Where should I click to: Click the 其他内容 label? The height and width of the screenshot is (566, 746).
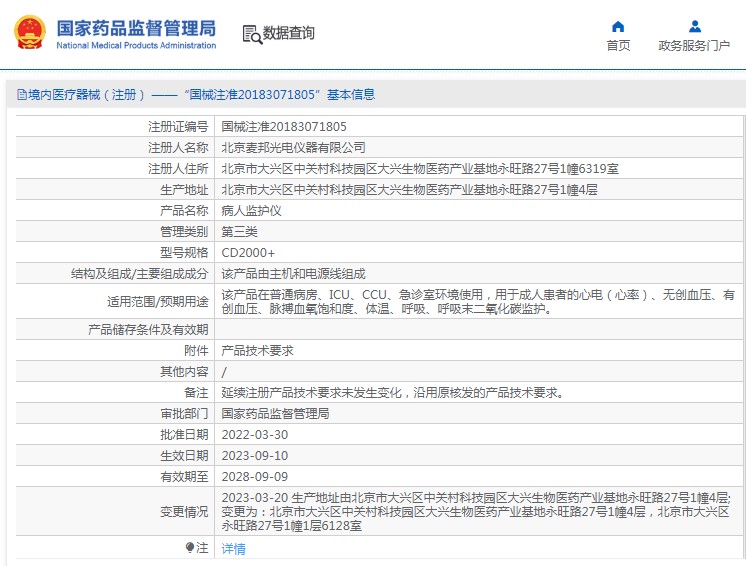184,371
